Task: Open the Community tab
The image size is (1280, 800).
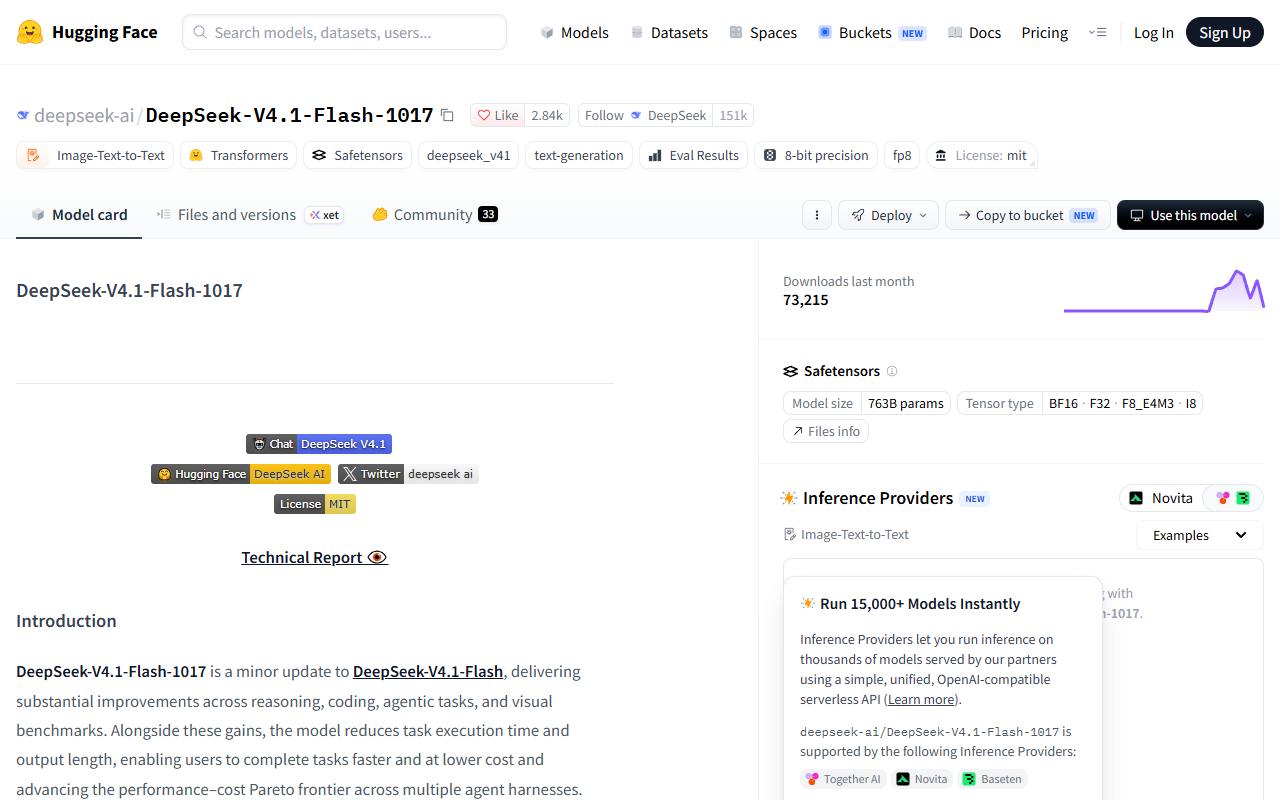Action: pyautogui.click(x=435, y=215)
